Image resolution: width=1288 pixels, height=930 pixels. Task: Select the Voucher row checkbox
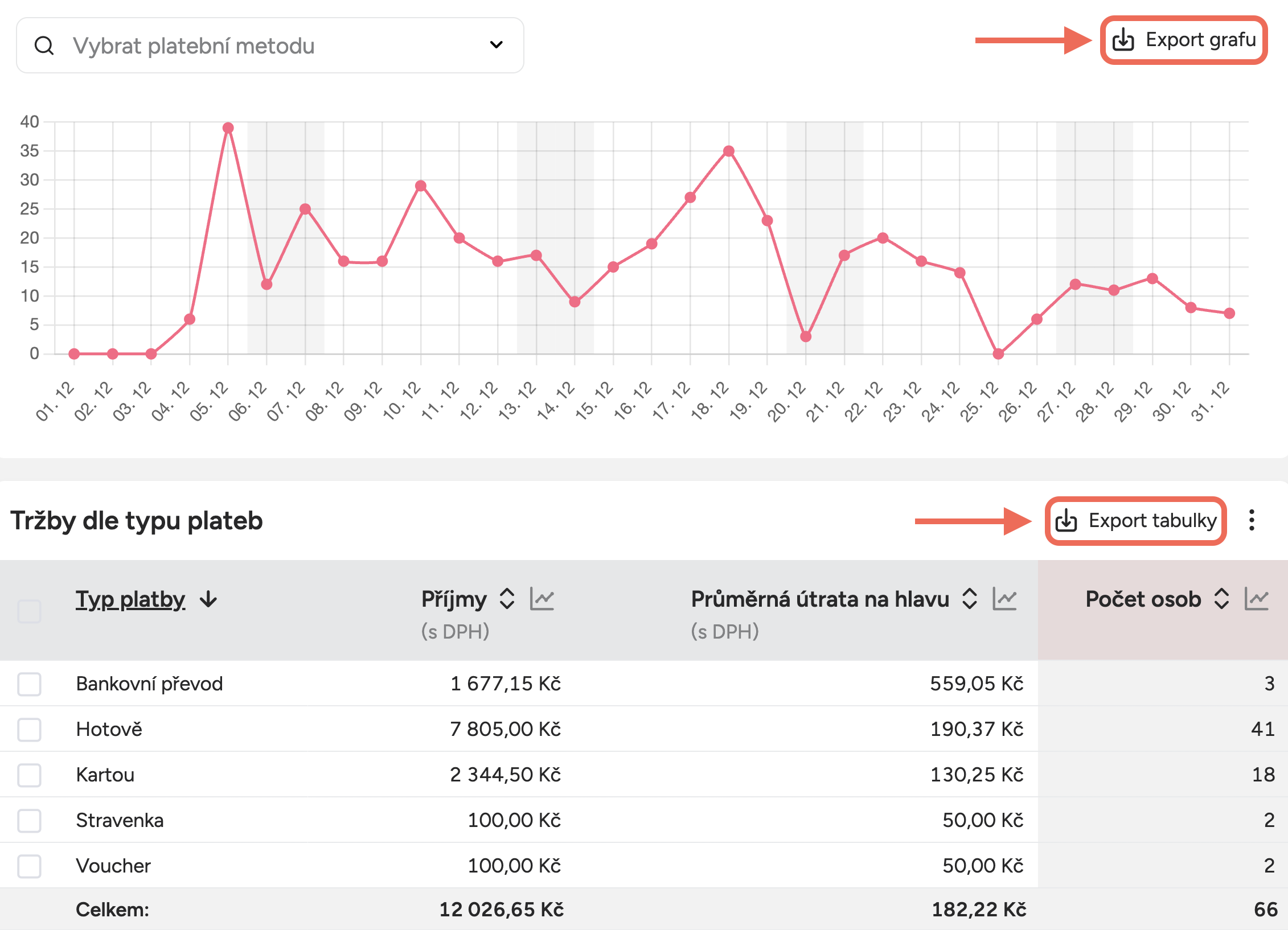[29, 866]
